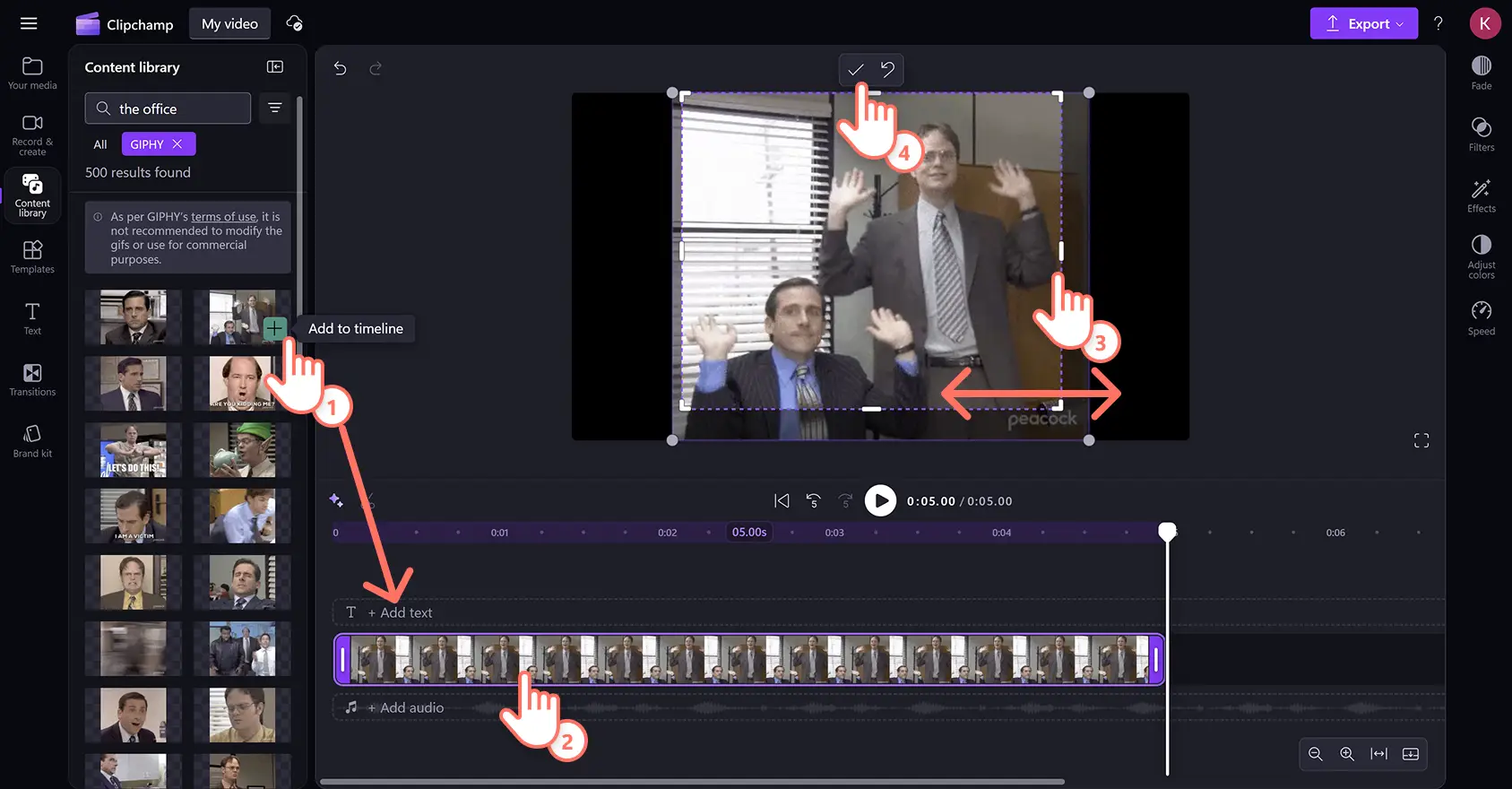
Task: Confirm crop with the checkmark
Action: point(855,70)
